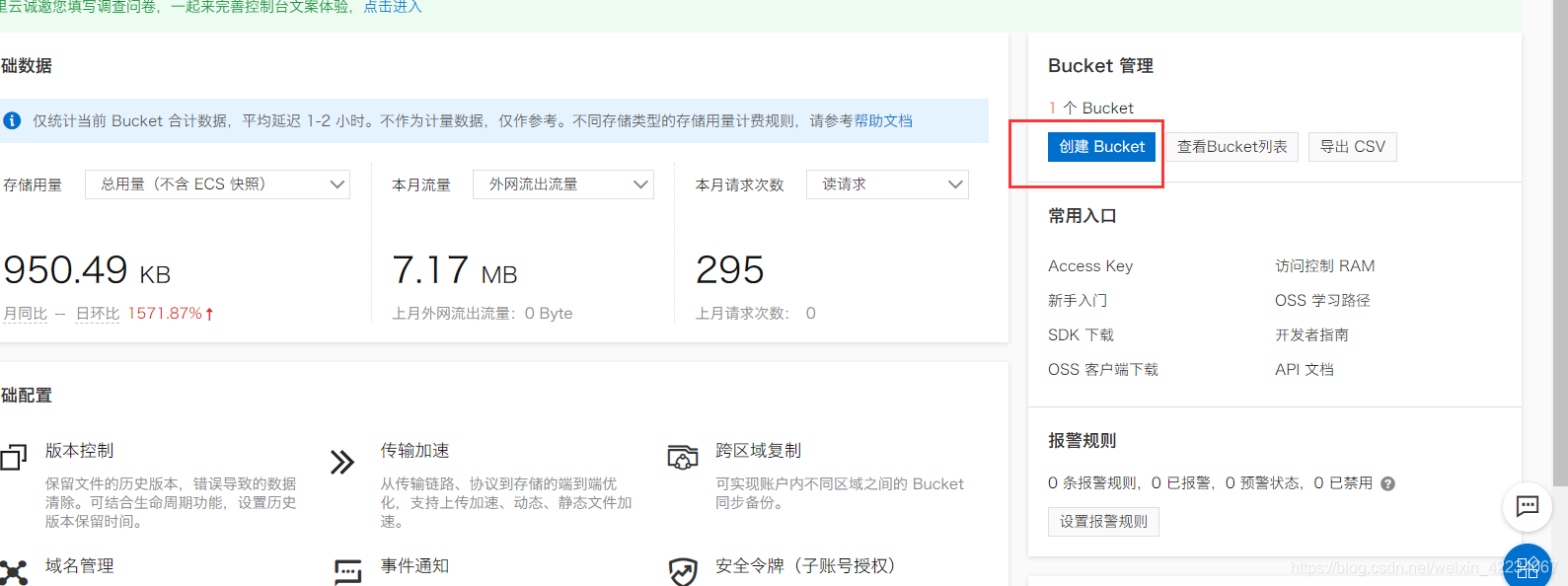Click the 事件通知 icon
Viewport: 1568px width, 586px height.
click(347, 572)
